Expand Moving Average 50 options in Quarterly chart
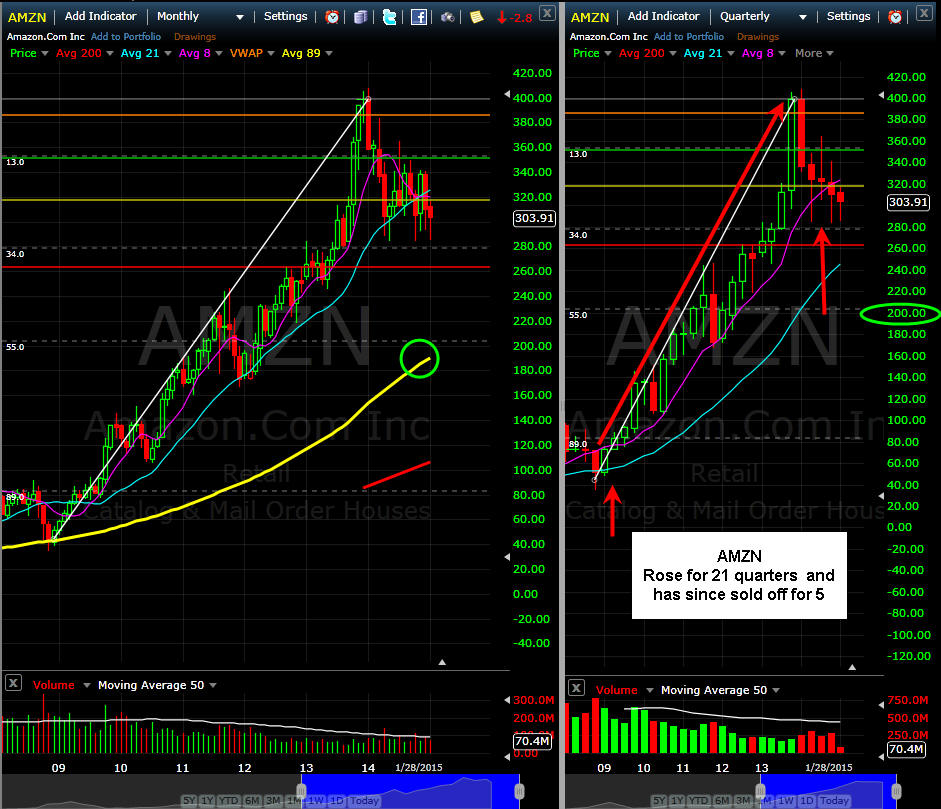Screen dimensions: 941x809 coord(776,690)
